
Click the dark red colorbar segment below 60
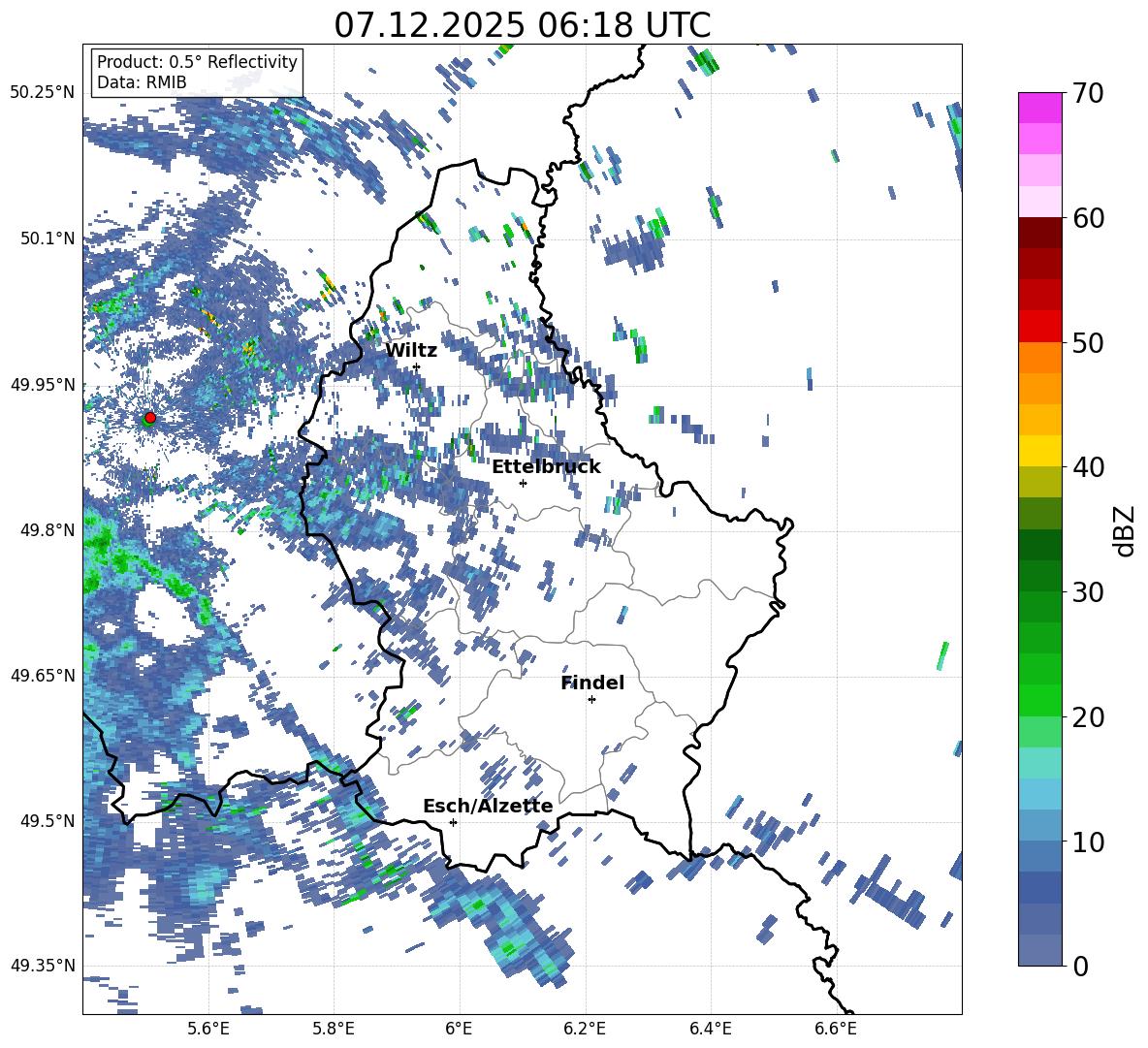(x=1039, y=233)
